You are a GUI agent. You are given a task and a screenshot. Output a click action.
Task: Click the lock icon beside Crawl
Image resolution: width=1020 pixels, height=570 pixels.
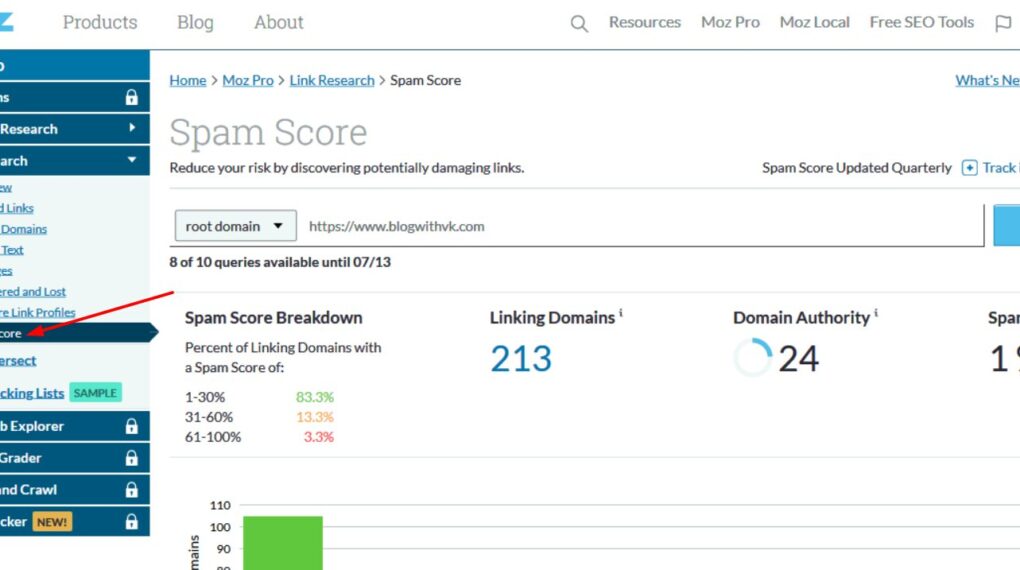pyautogui.click(x=131, y=490)
